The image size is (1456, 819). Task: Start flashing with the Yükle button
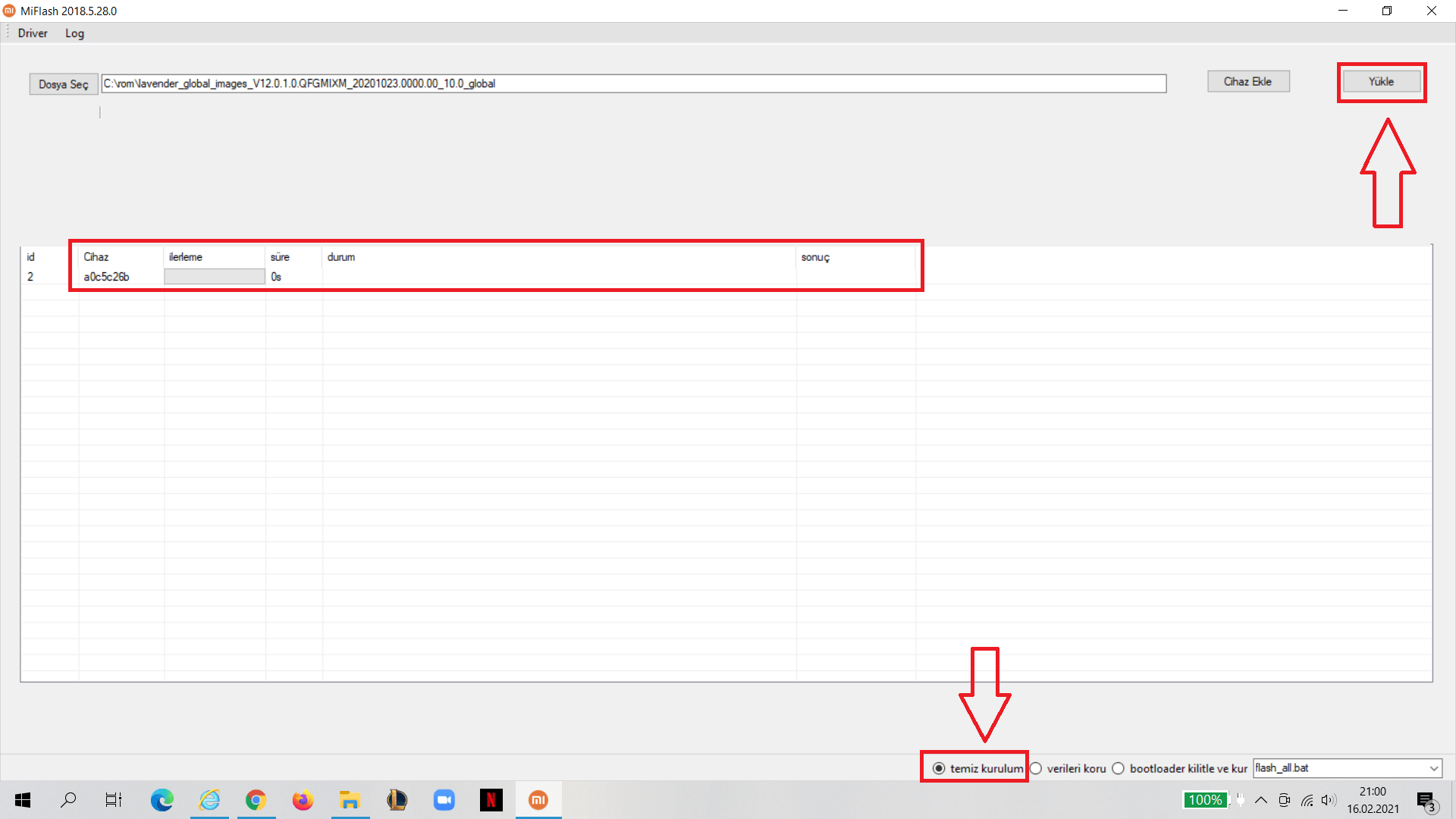click(x=1381, y=81)
